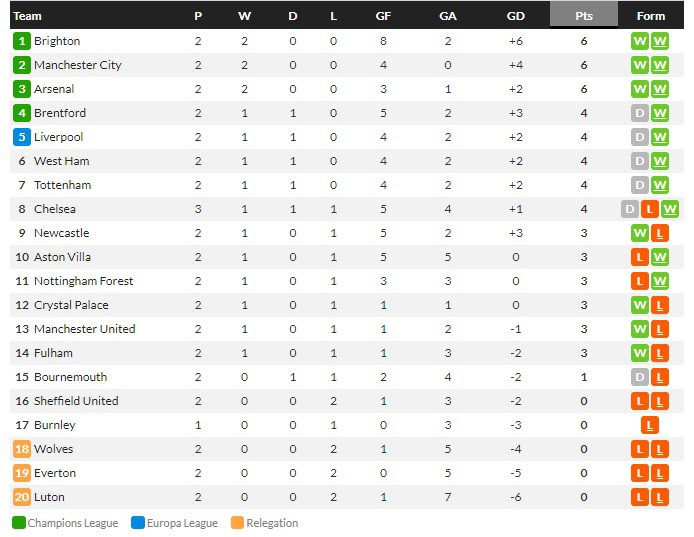This screenshot has width=694, height=537.
Task: Click Chelsea's orange L form icon
Action: coord(650,209)
